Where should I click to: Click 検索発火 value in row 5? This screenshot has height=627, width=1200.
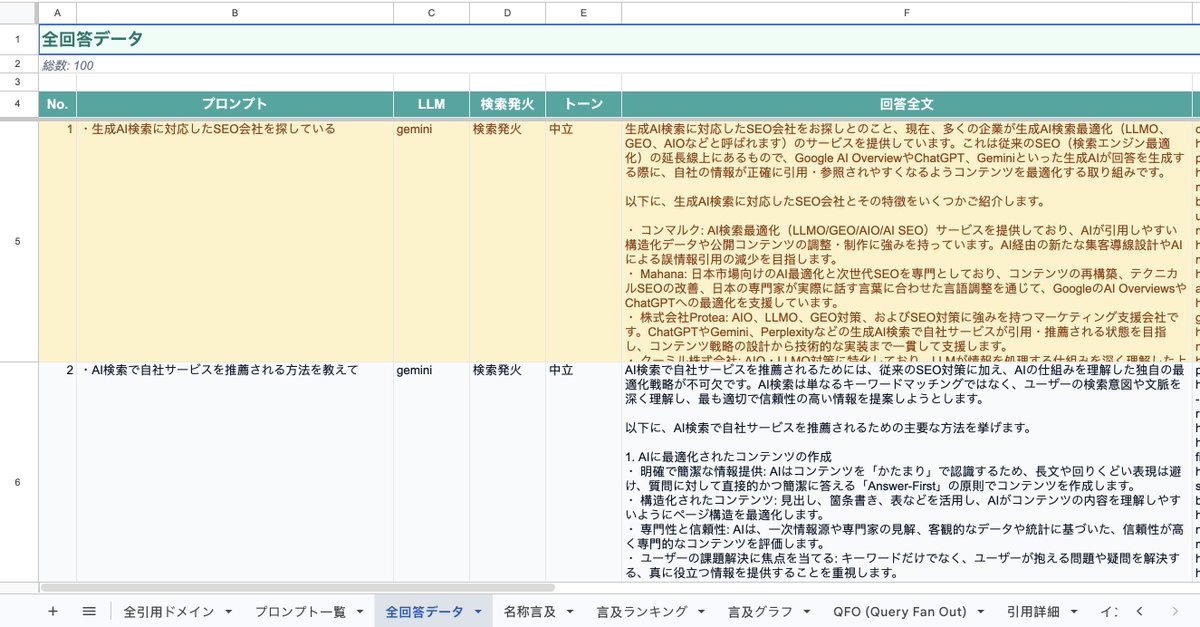pyautogui.click(x=508, y=240)
